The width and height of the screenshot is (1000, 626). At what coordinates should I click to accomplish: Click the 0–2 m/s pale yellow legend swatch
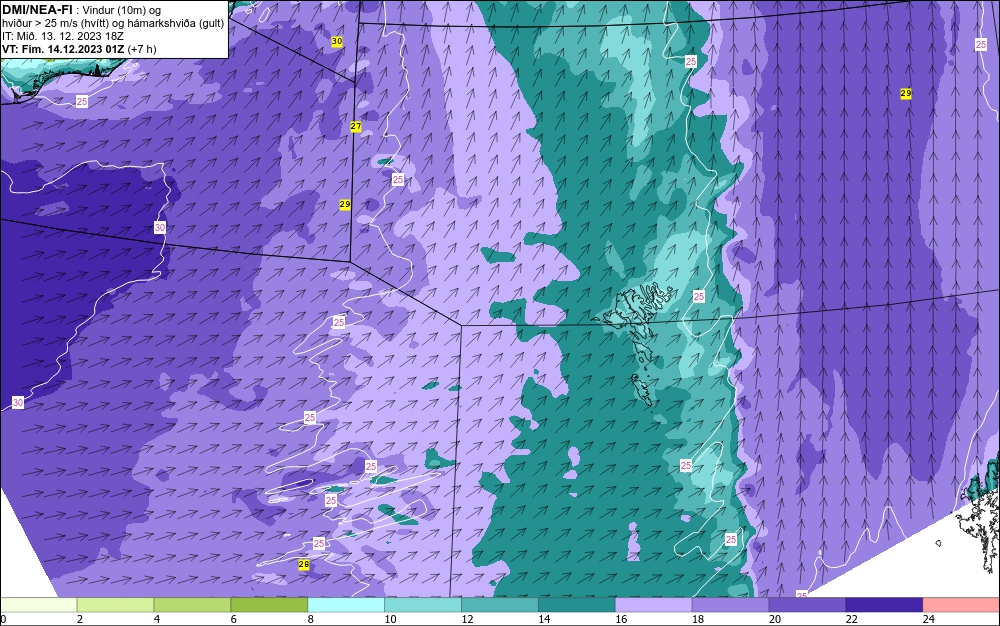38,604
